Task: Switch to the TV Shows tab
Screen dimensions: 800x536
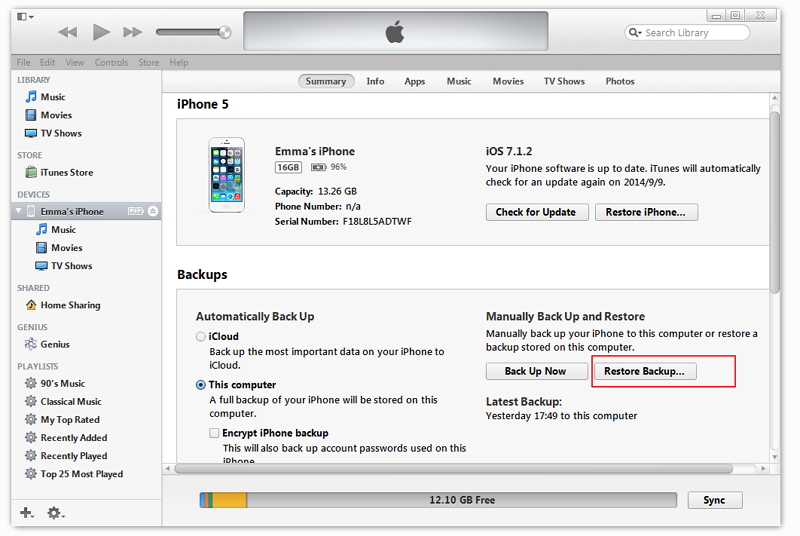Action: tap(564, 81)
